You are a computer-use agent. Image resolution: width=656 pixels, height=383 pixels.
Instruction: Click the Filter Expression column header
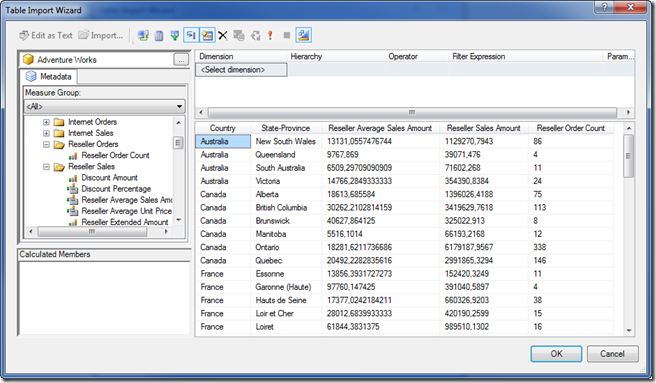[525, 57]
